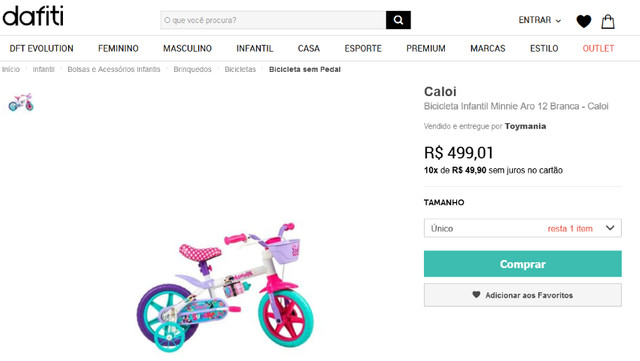Open the shopping bag icon

(608, 21)
